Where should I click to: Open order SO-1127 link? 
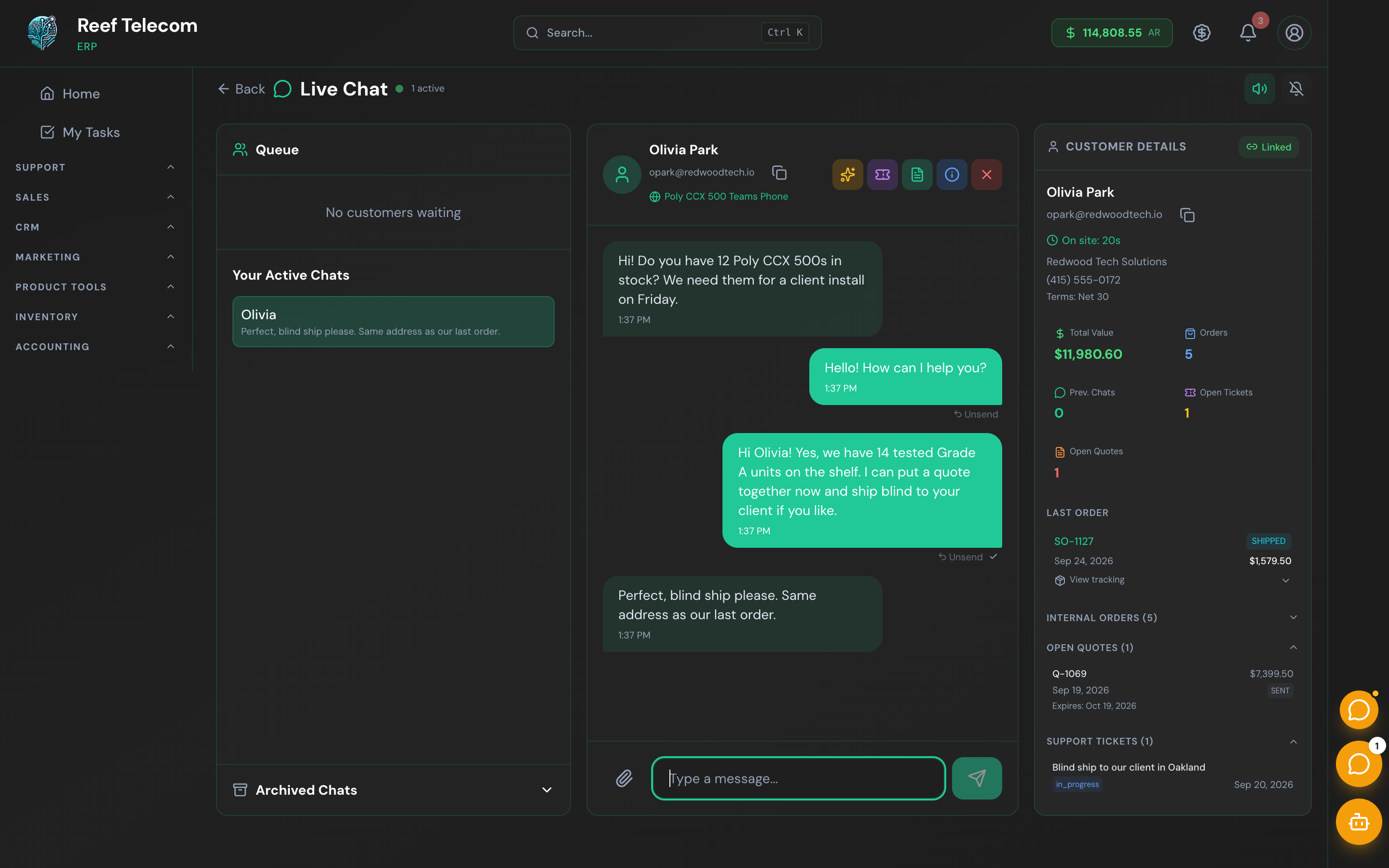tap(1073, 542)
